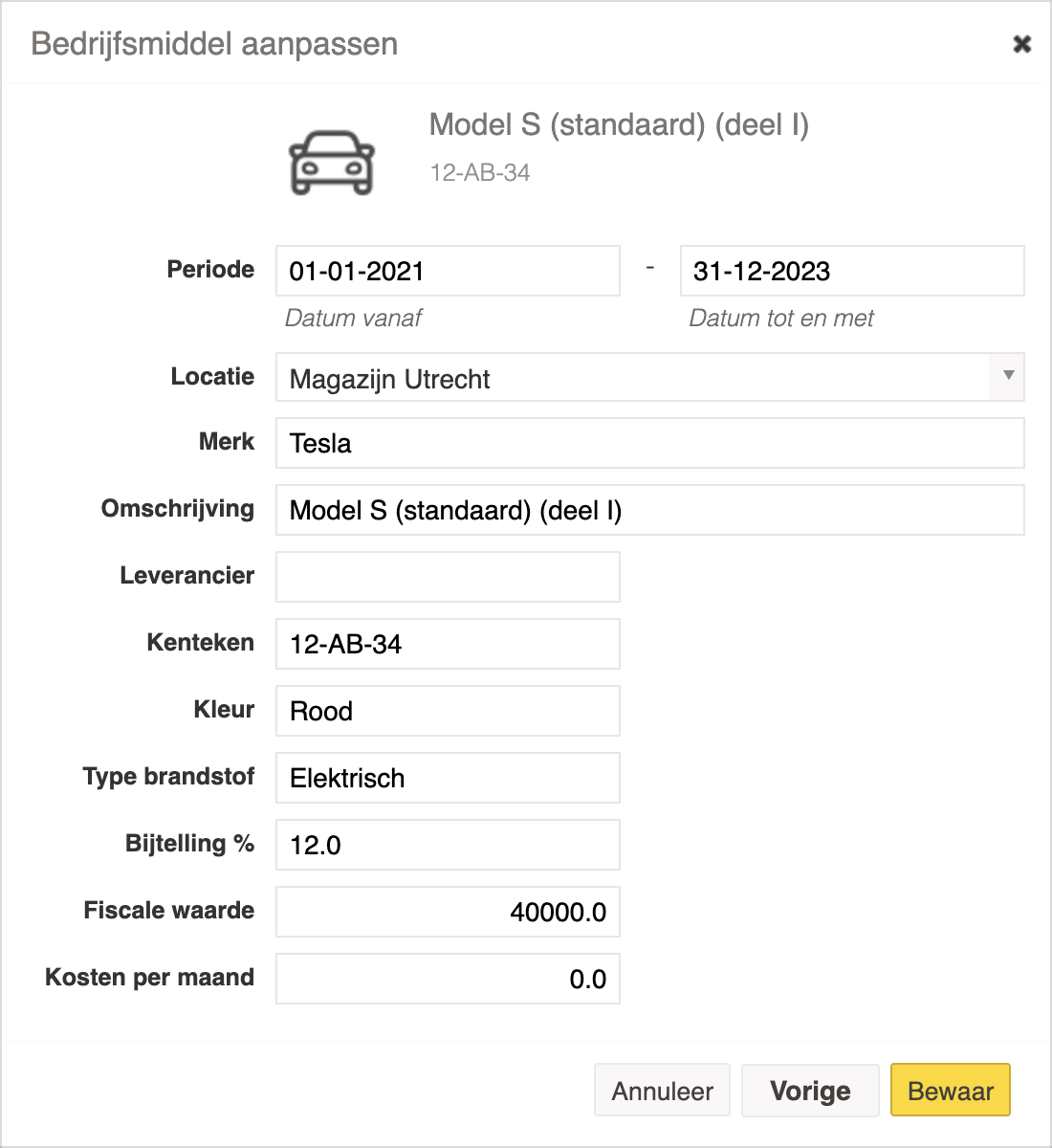Click the Merk label
The width and height of the screenshot is (1052, 1148).
coord(227,442)
